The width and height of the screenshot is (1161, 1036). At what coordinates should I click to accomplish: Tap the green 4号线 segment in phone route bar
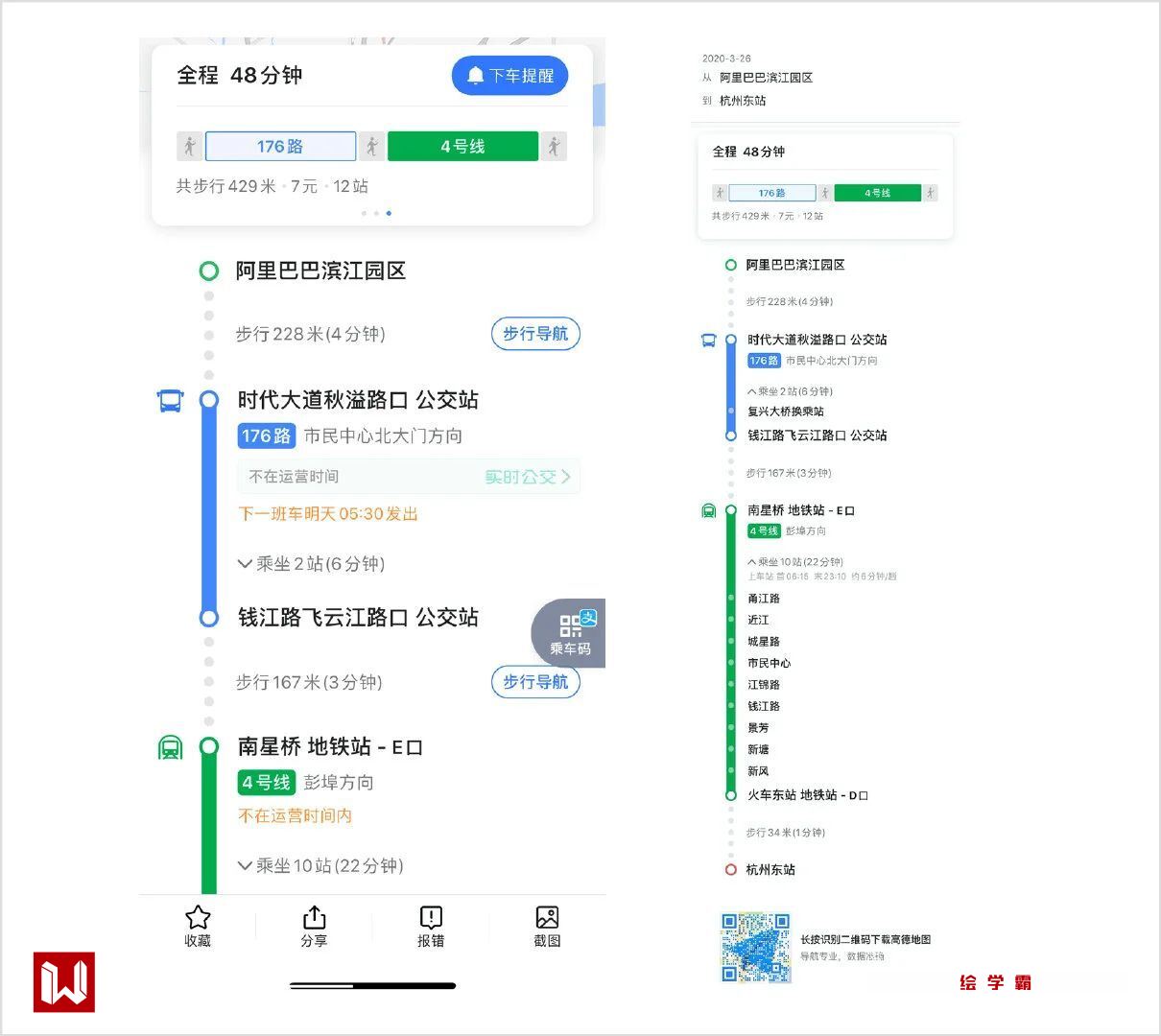click(x=462, y=146)
